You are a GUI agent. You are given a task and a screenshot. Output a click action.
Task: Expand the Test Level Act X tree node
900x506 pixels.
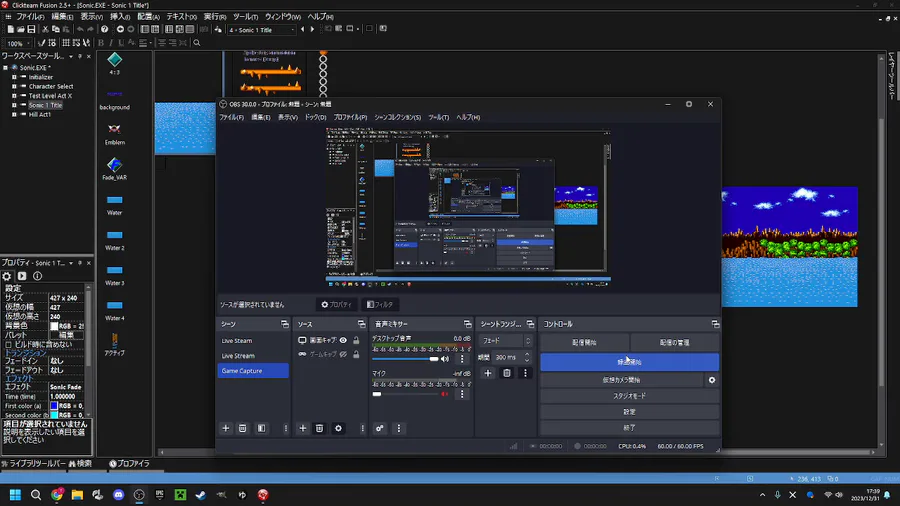click(14, 96)
